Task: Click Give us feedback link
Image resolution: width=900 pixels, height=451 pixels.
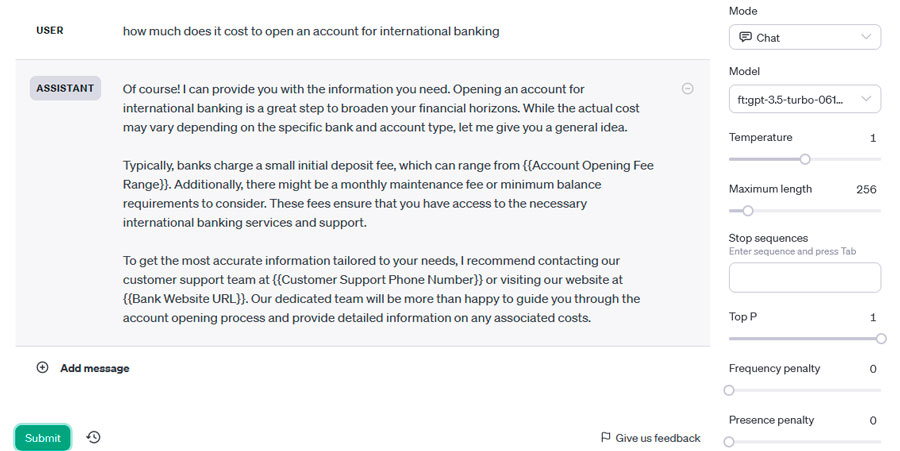Action: [x=658, y=438]
